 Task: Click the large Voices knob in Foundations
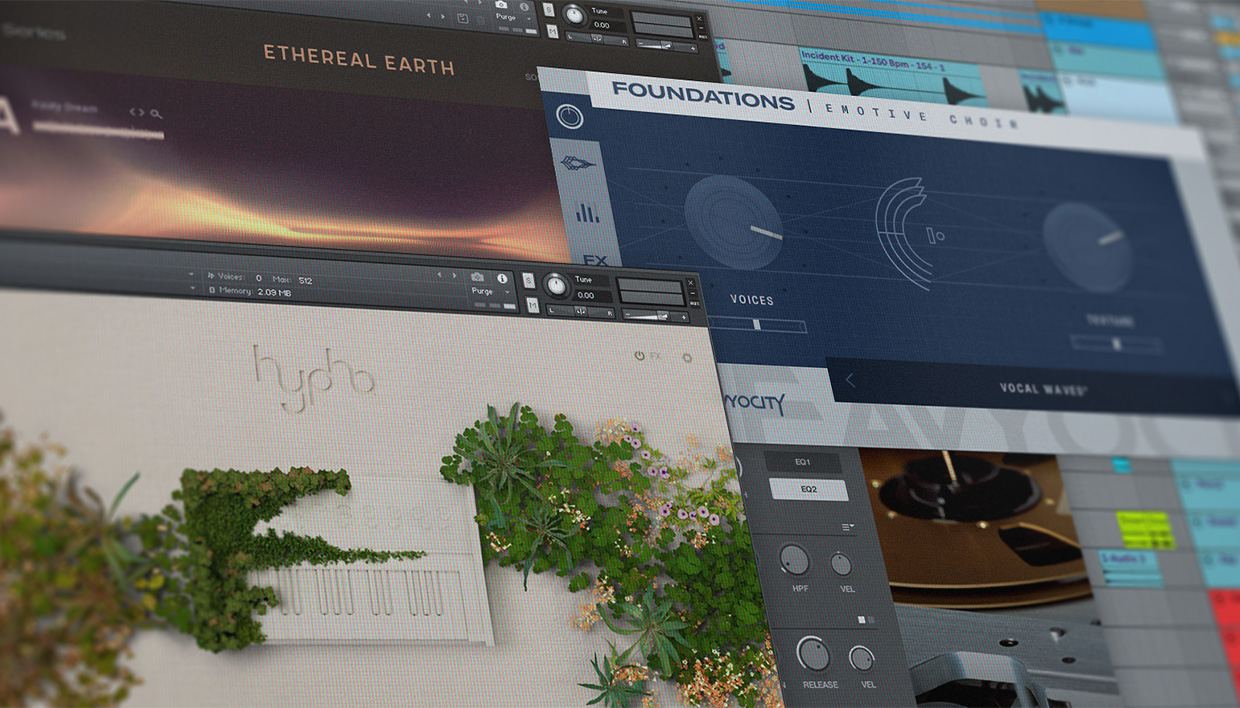pyautogui.click(x=733, y=222)
